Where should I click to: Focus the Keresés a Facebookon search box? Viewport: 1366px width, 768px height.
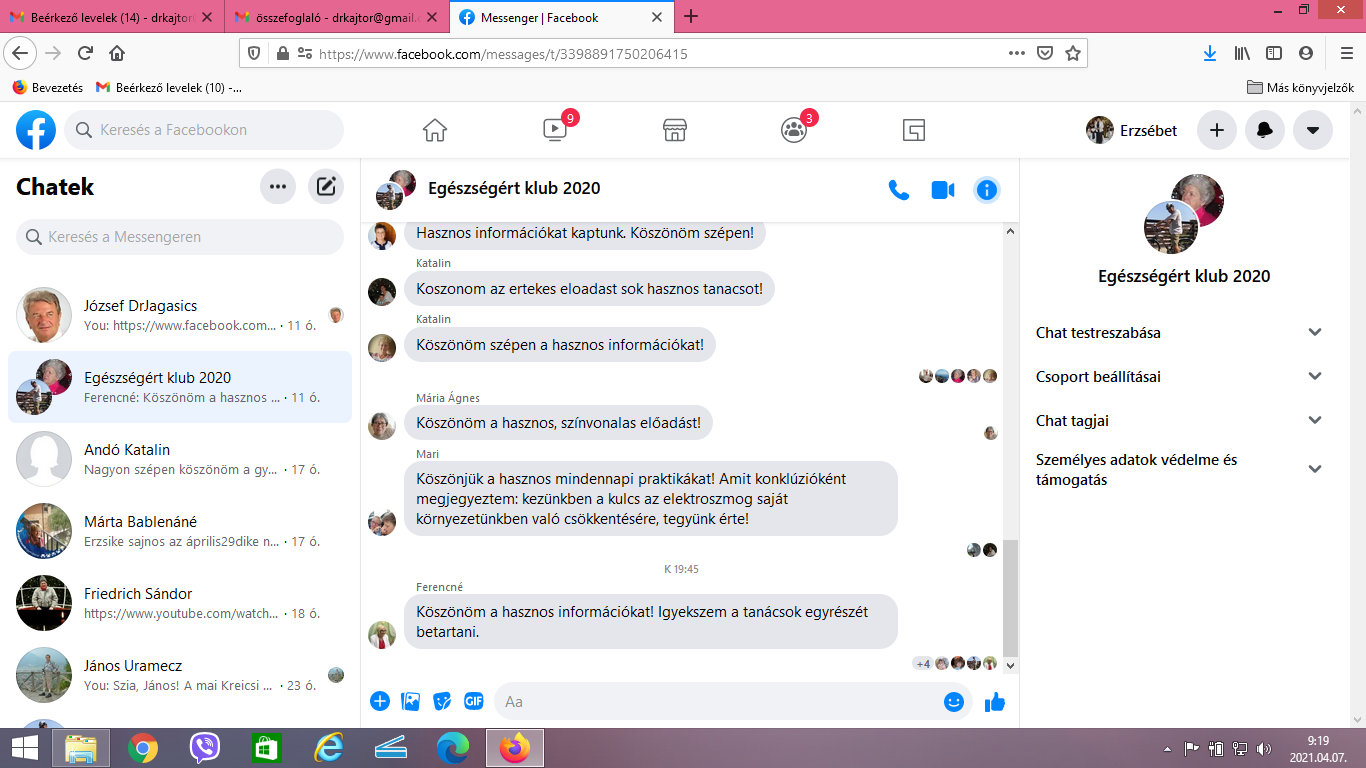click(x=204, y=130)
